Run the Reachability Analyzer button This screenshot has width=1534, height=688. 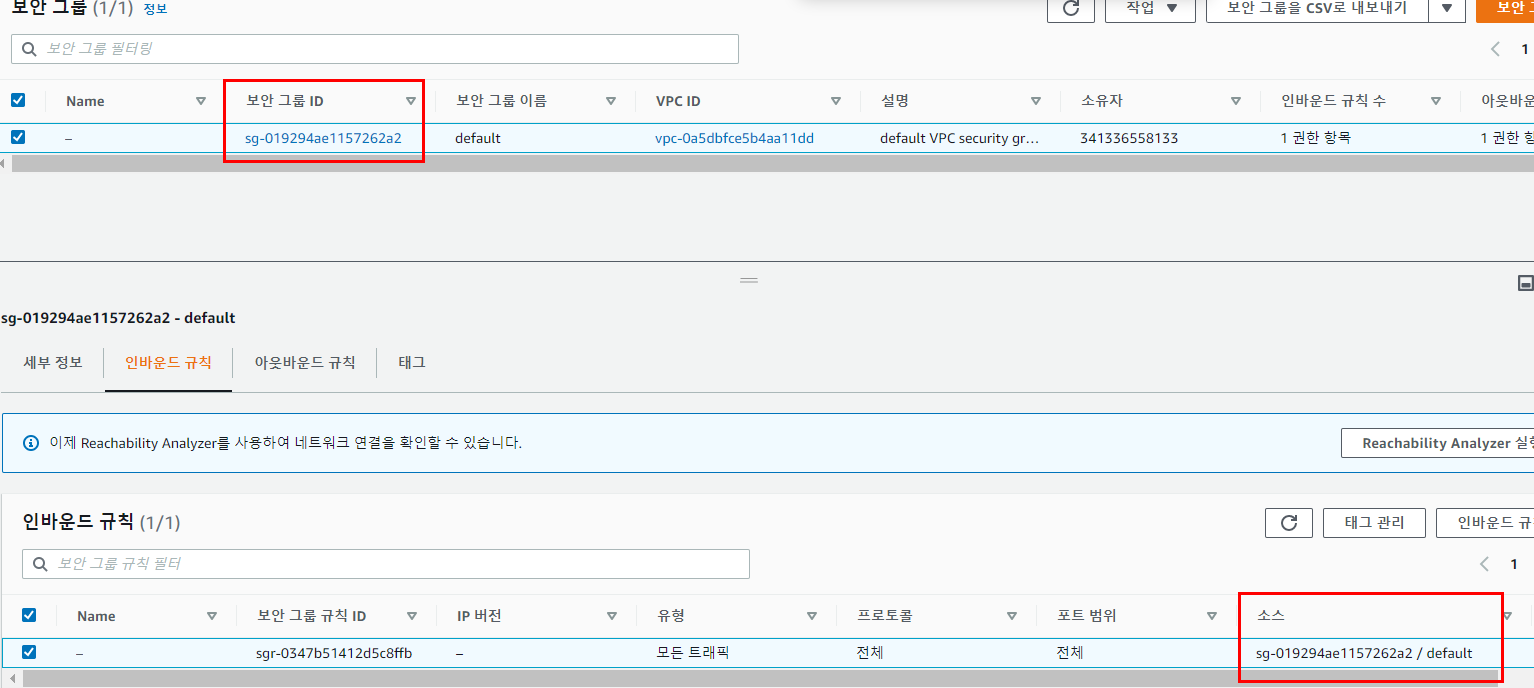pyautogui.click(x=1437, y=442)
